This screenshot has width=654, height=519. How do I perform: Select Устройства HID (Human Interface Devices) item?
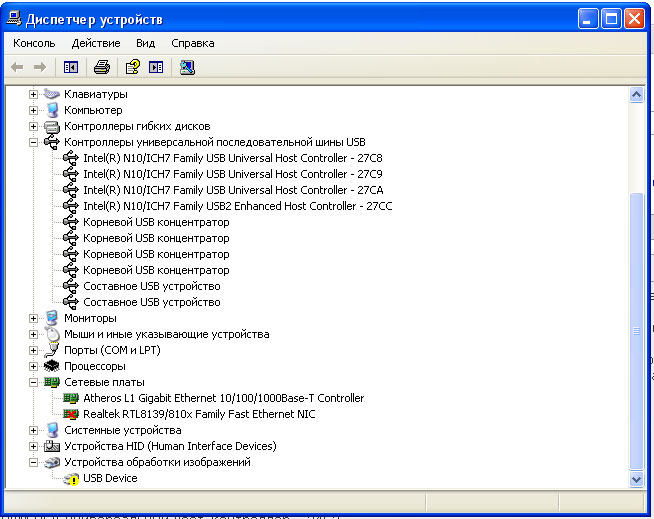170,446
